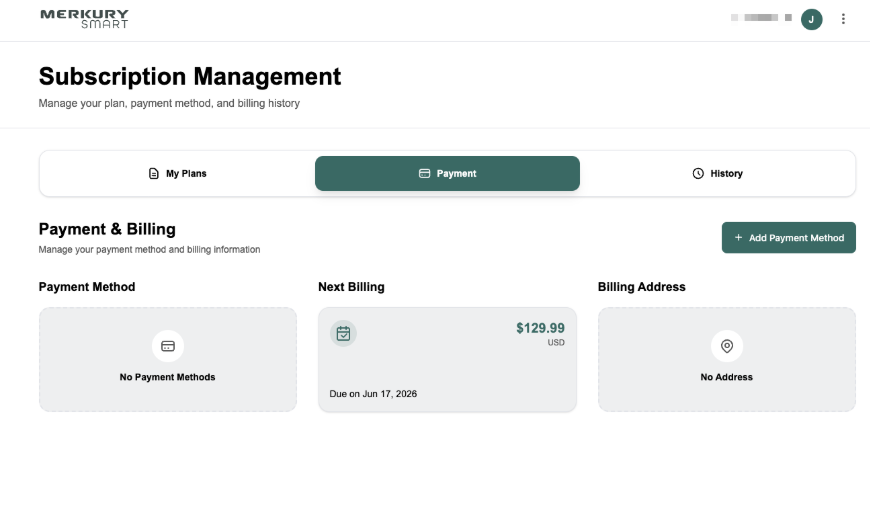
Task: Click the blurred account name in header
Action: [761, 18]
